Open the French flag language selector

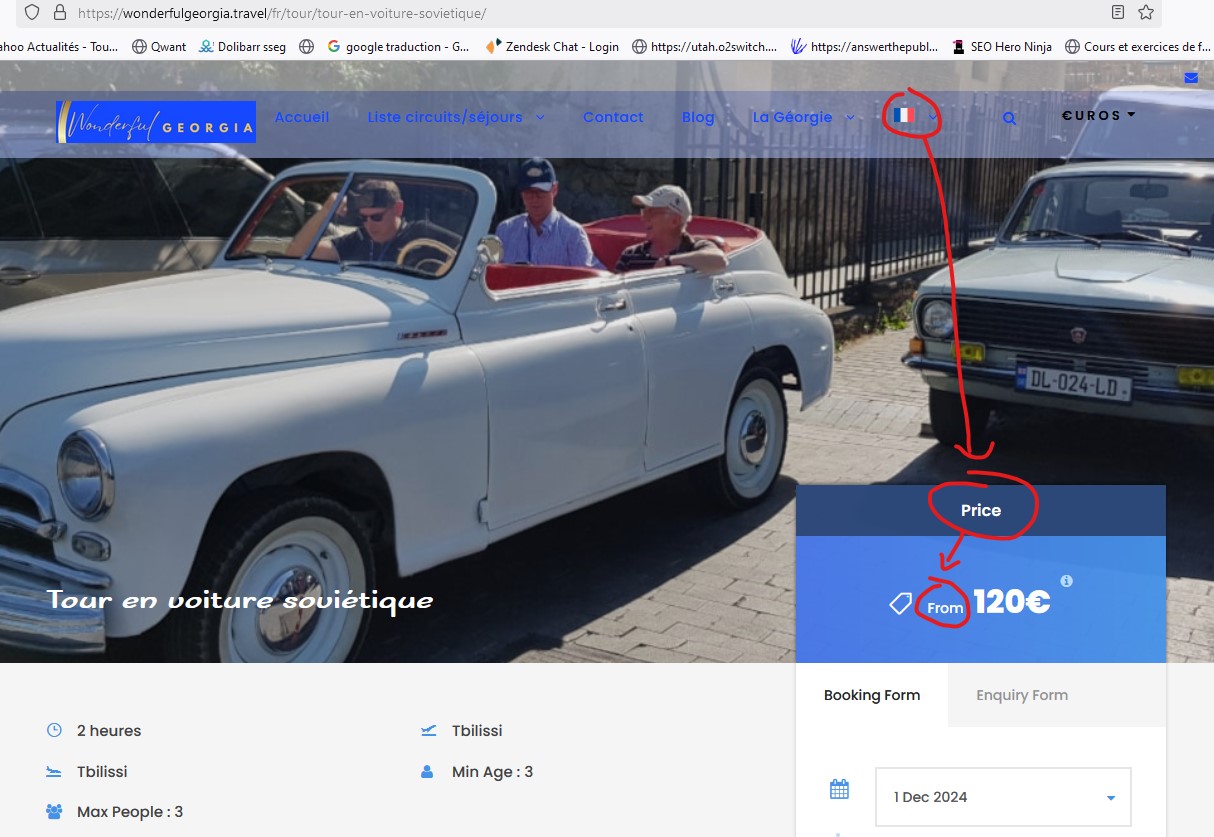coord(915,116)
